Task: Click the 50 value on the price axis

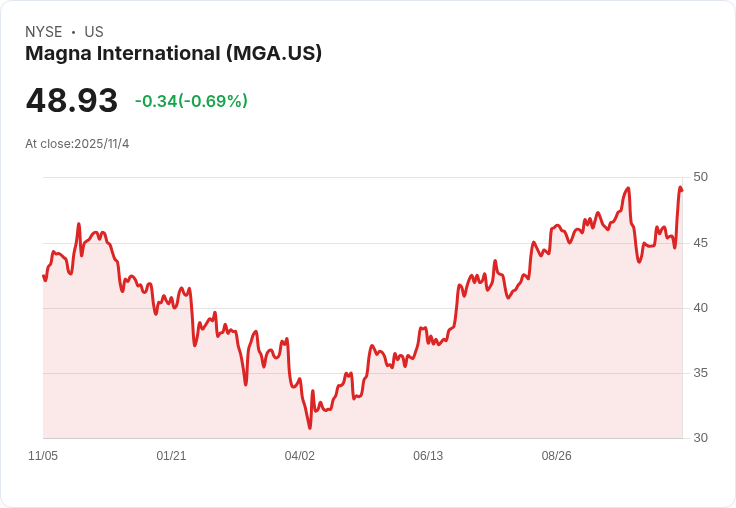Action: click(x=700, y=177)
